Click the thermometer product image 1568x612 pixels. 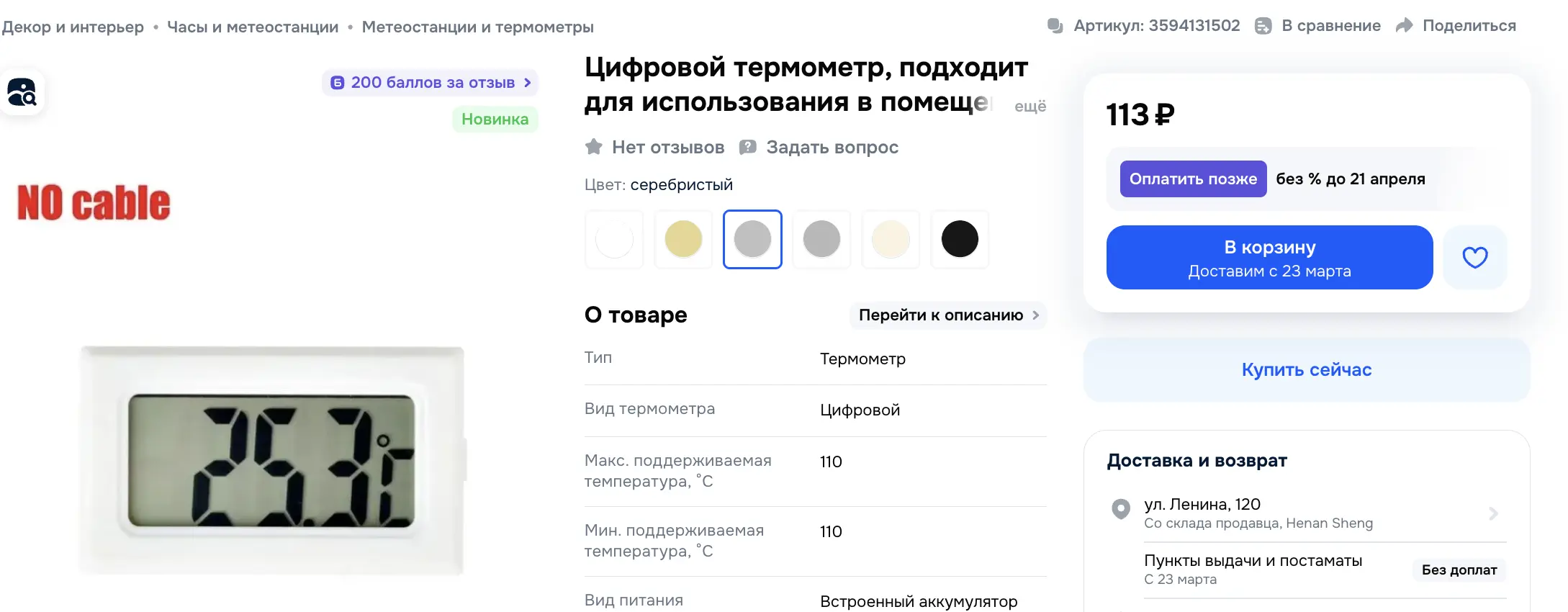tap(272, 461)
